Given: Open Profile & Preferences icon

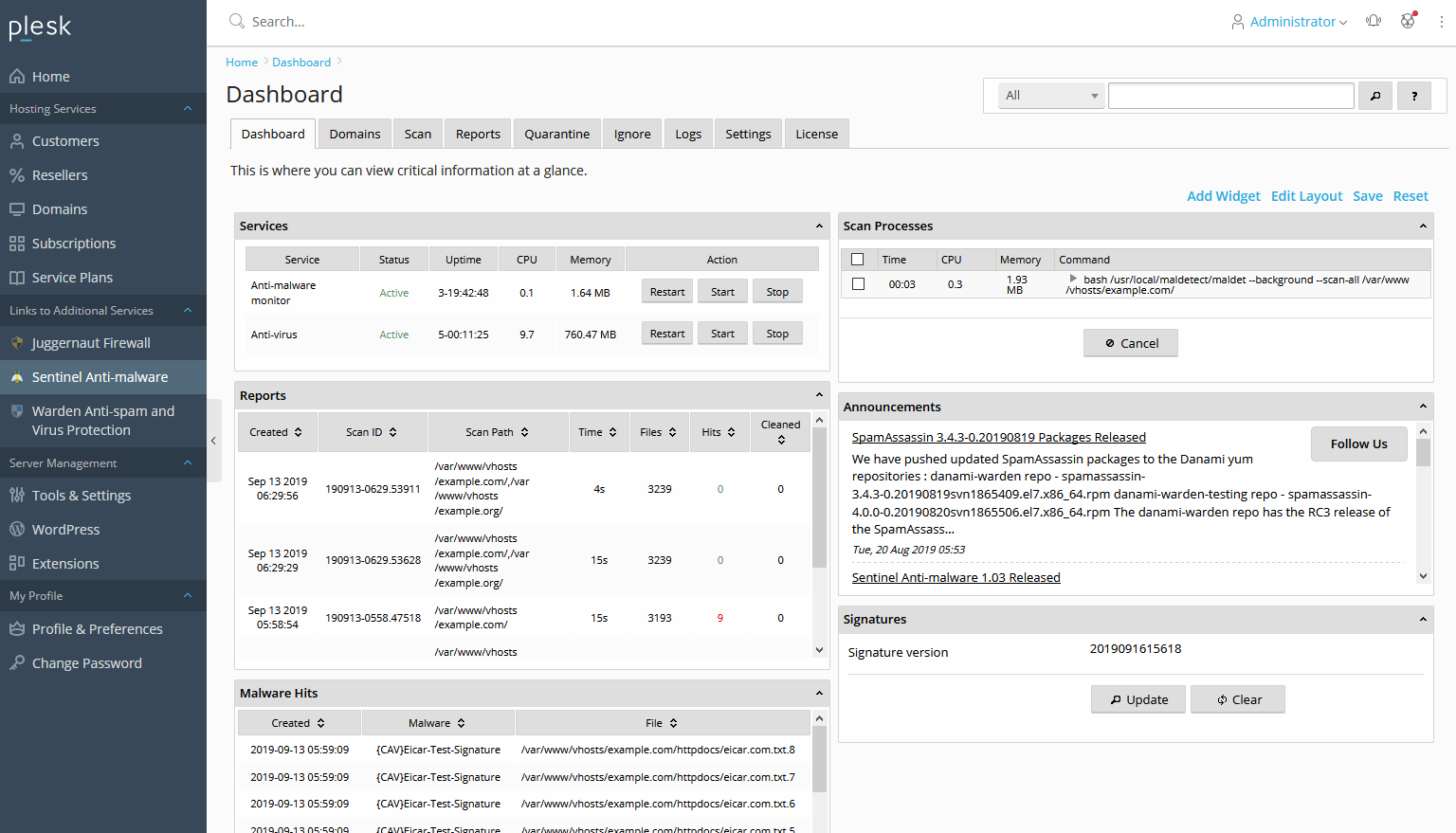Looking at the screenshot, I should click(17, 629).
